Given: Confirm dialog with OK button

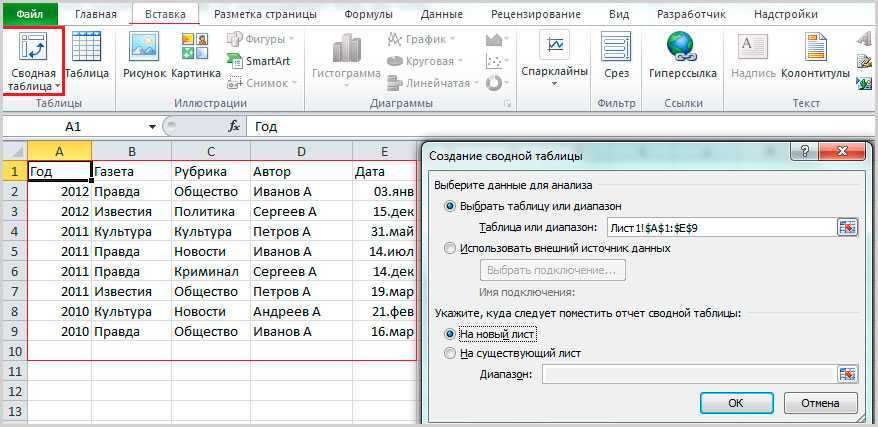Looking at the screenshot, I should (736, 403).
